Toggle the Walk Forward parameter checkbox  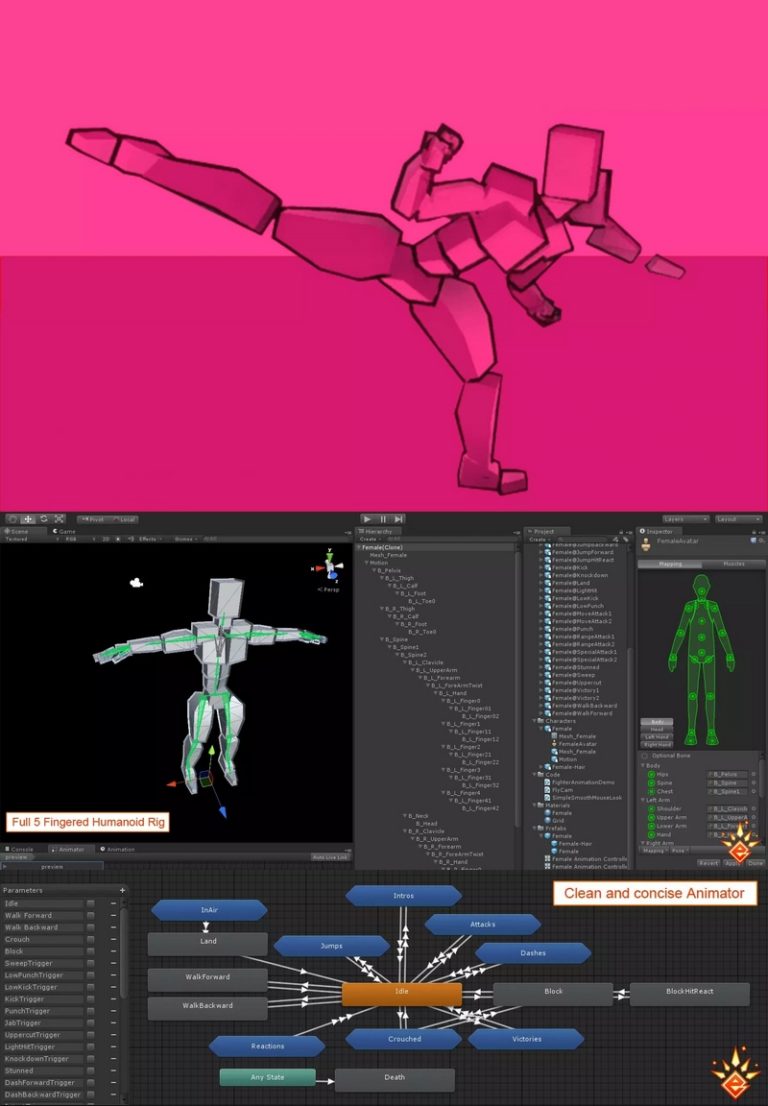pyautogui.click(x=90, y=916)
